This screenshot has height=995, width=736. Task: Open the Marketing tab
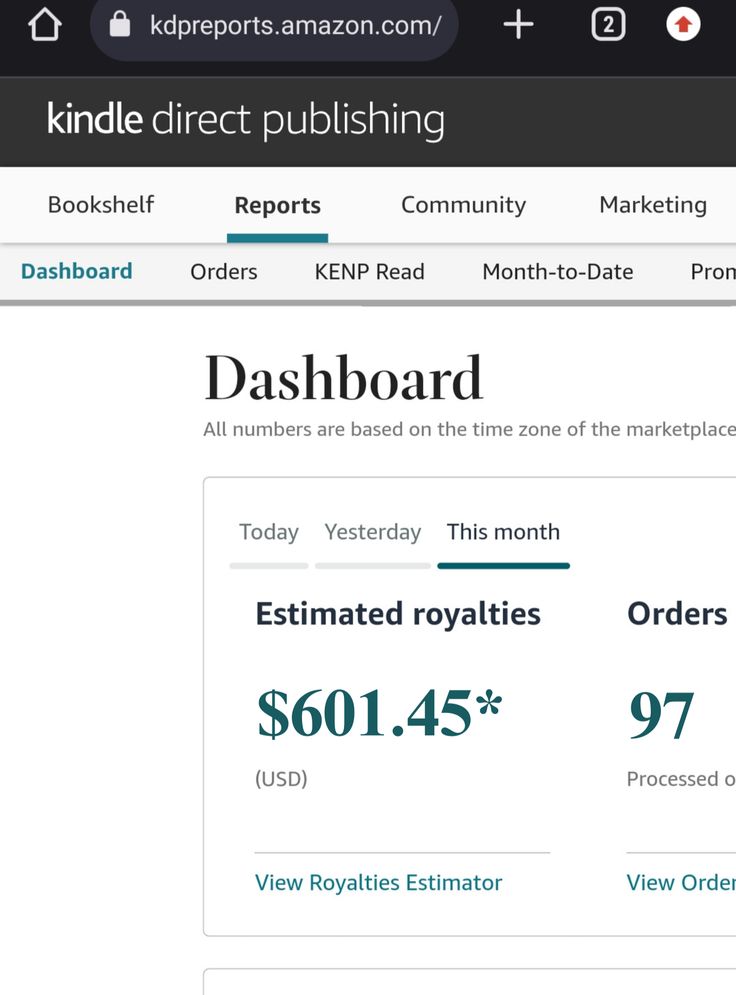[x=652, y=205]
